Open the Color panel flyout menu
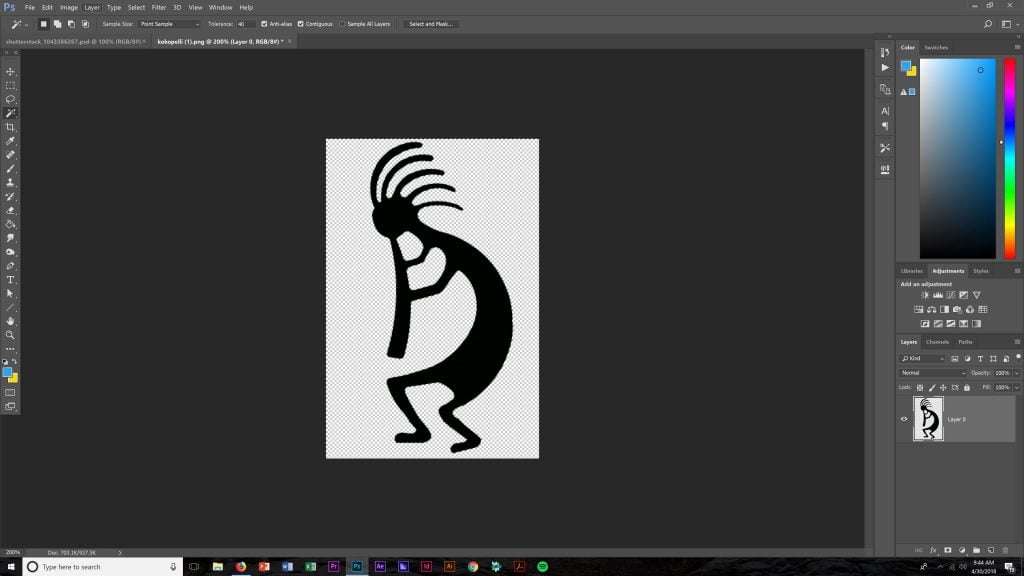 tap(1017, 47)
